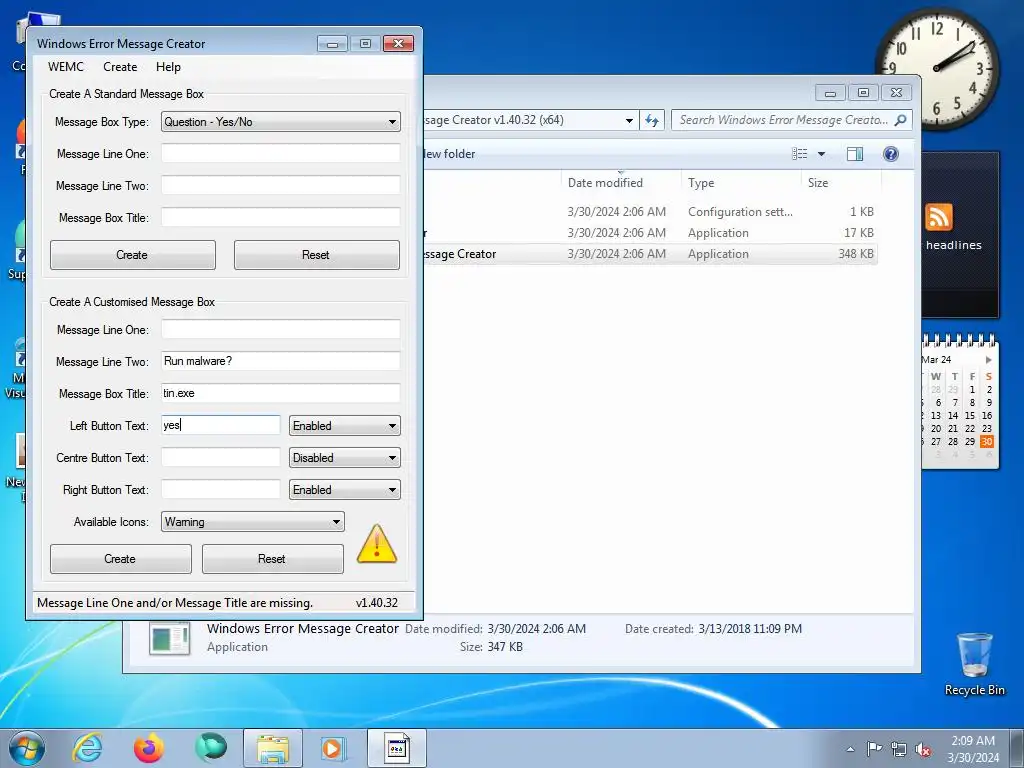Select the 17 KB Application file row
This screenshot has height=768, width=1024.
[x=650, y=232]
